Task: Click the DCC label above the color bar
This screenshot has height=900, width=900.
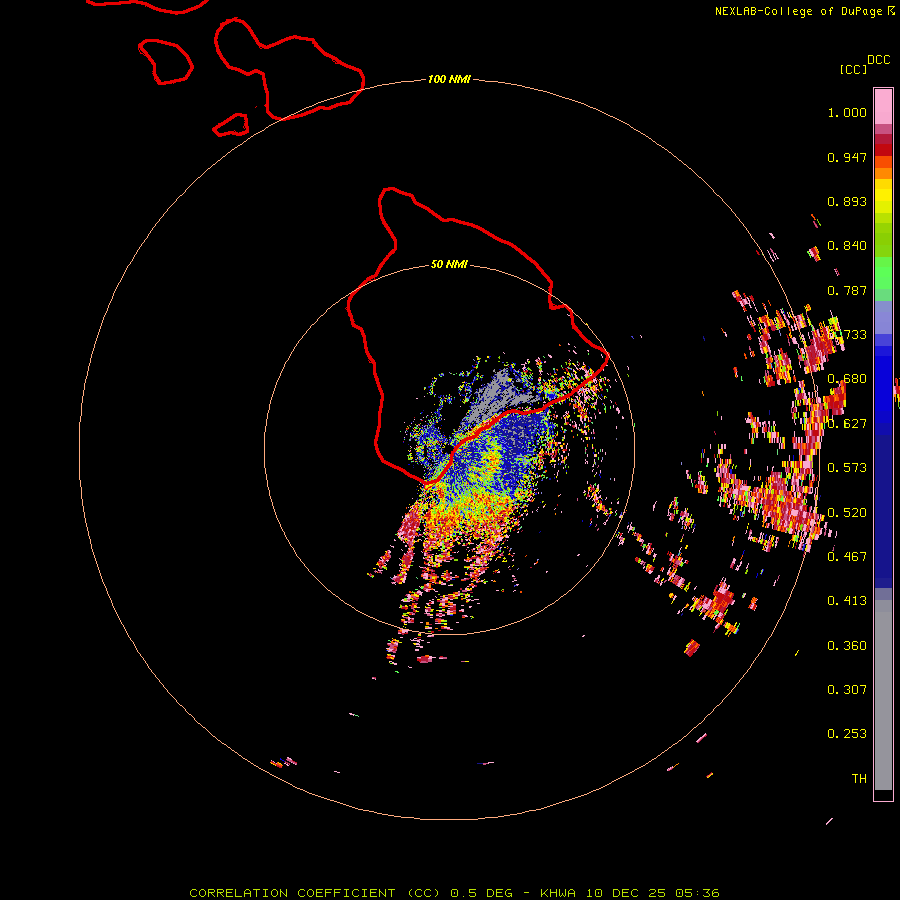Action: pos(879,60)
